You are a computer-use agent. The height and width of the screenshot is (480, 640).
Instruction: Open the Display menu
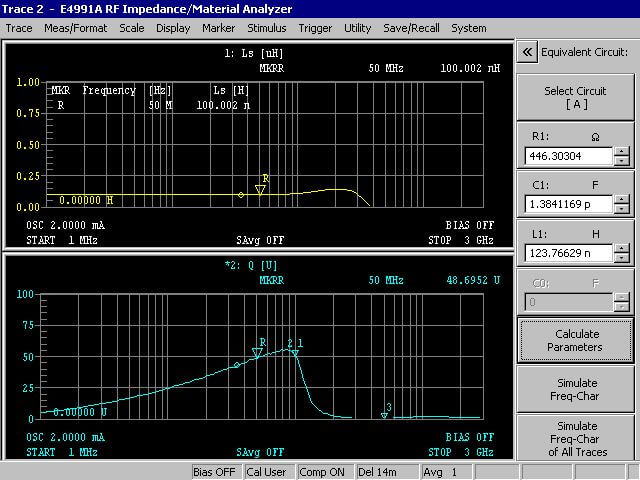tap(173, 28)
